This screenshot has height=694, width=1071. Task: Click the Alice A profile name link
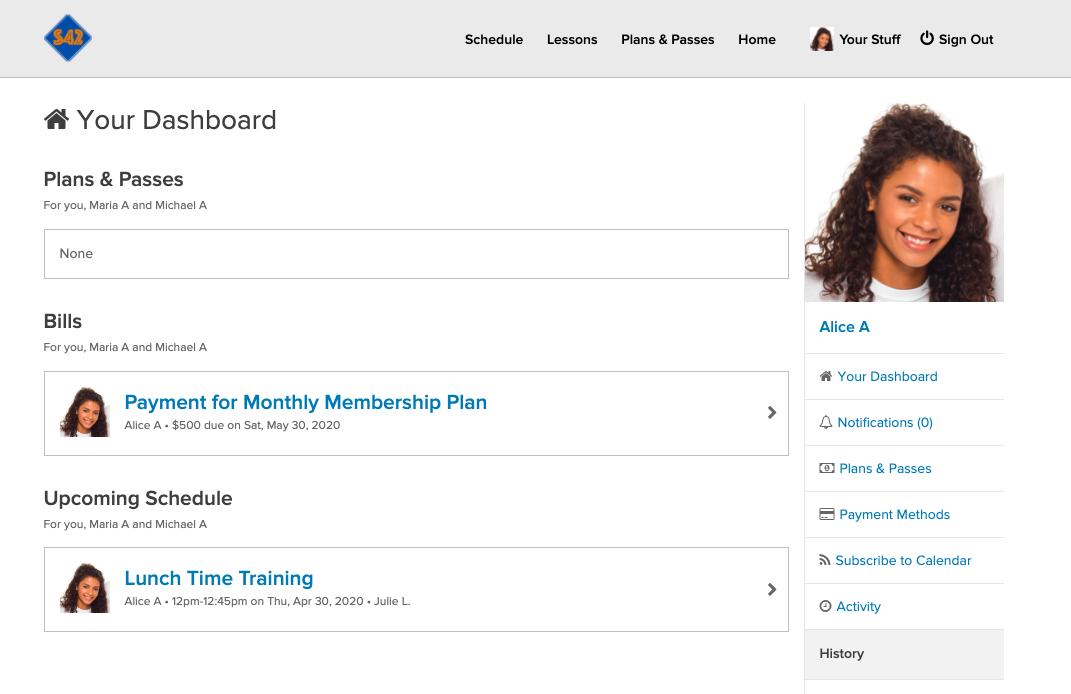pos(844,327)
